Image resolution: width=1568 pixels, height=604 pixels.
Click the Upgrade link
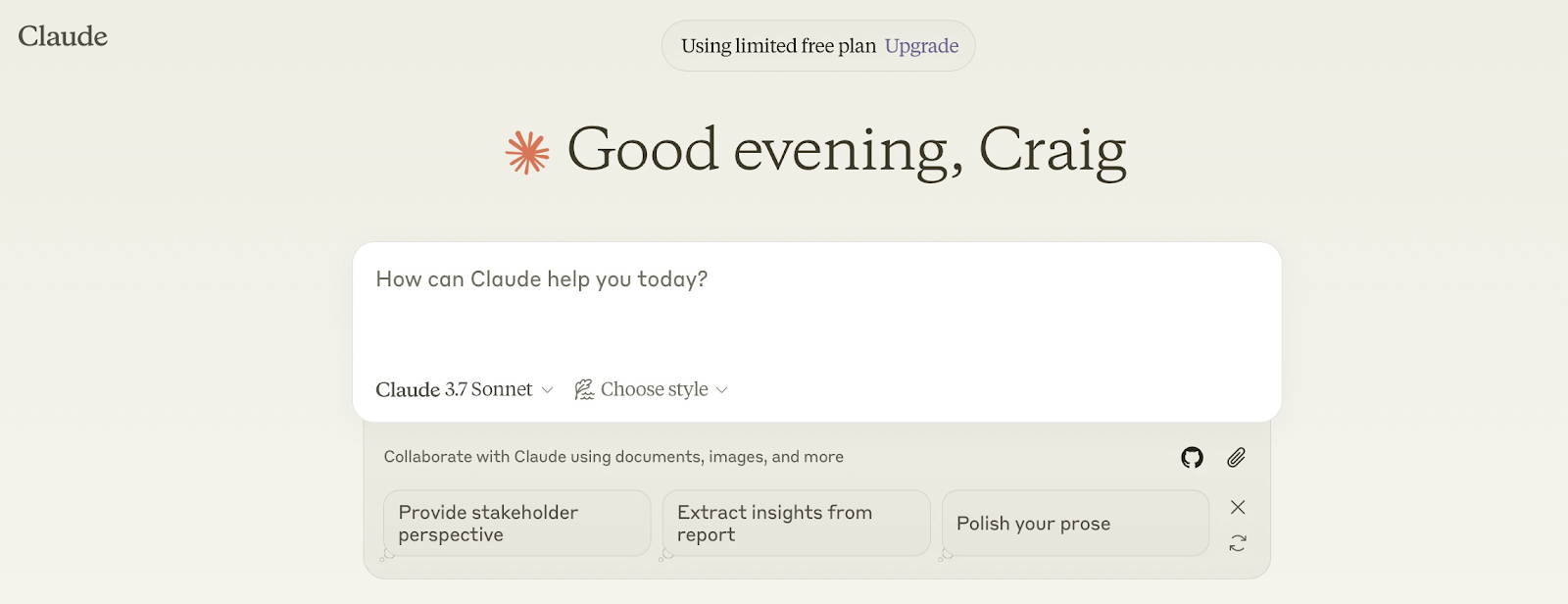[921, 46]
